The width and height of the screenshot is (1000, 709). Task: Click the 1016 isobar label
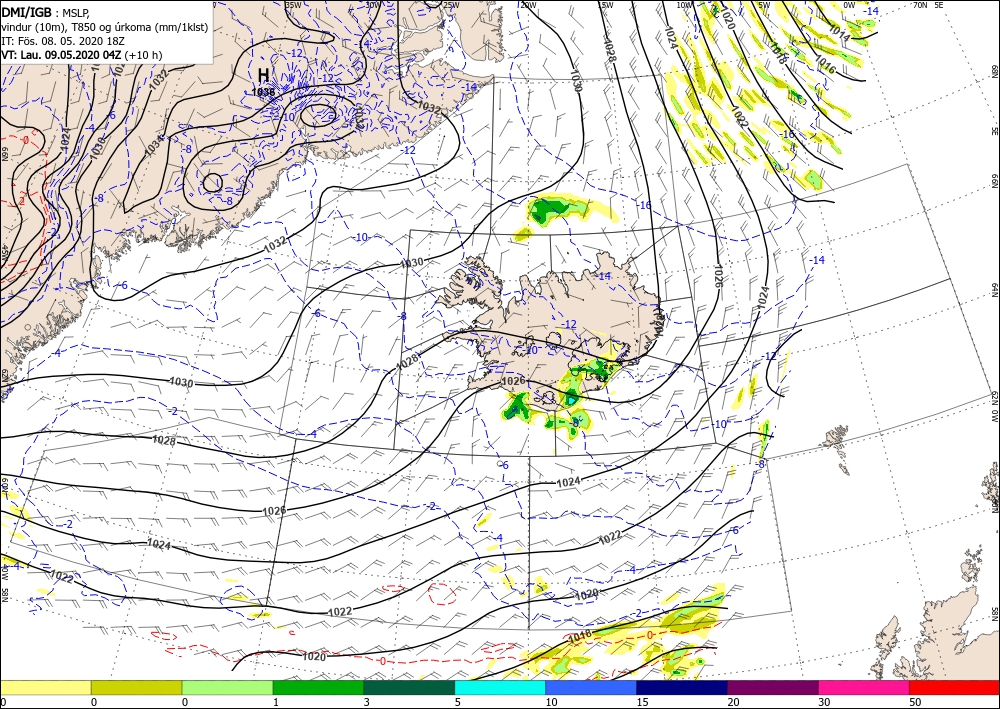[x=825, y=64]
